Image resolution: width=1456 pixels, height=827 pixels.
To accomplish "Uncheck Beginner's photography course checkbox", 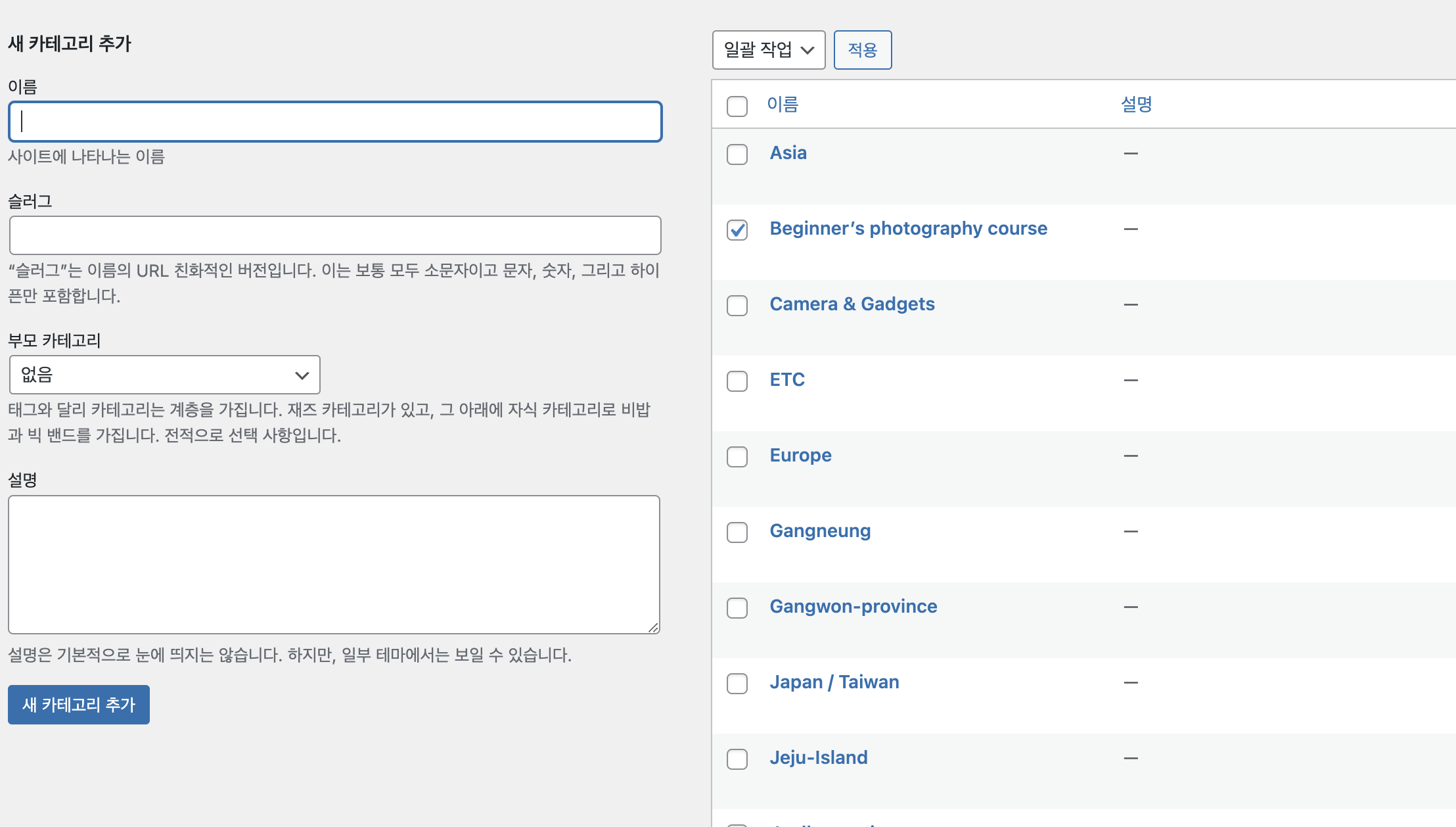I will point(737,230).
